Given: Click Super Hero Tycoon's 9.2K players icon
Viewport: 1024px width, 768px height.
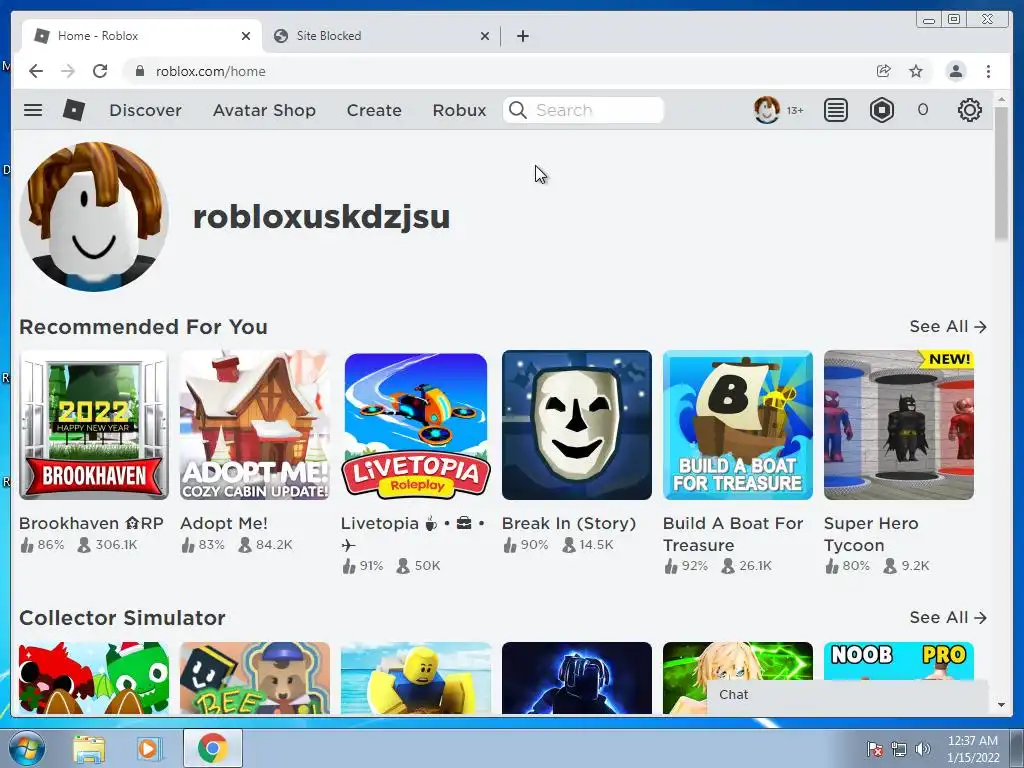Looking at the screenshot, I should [889, 566].
